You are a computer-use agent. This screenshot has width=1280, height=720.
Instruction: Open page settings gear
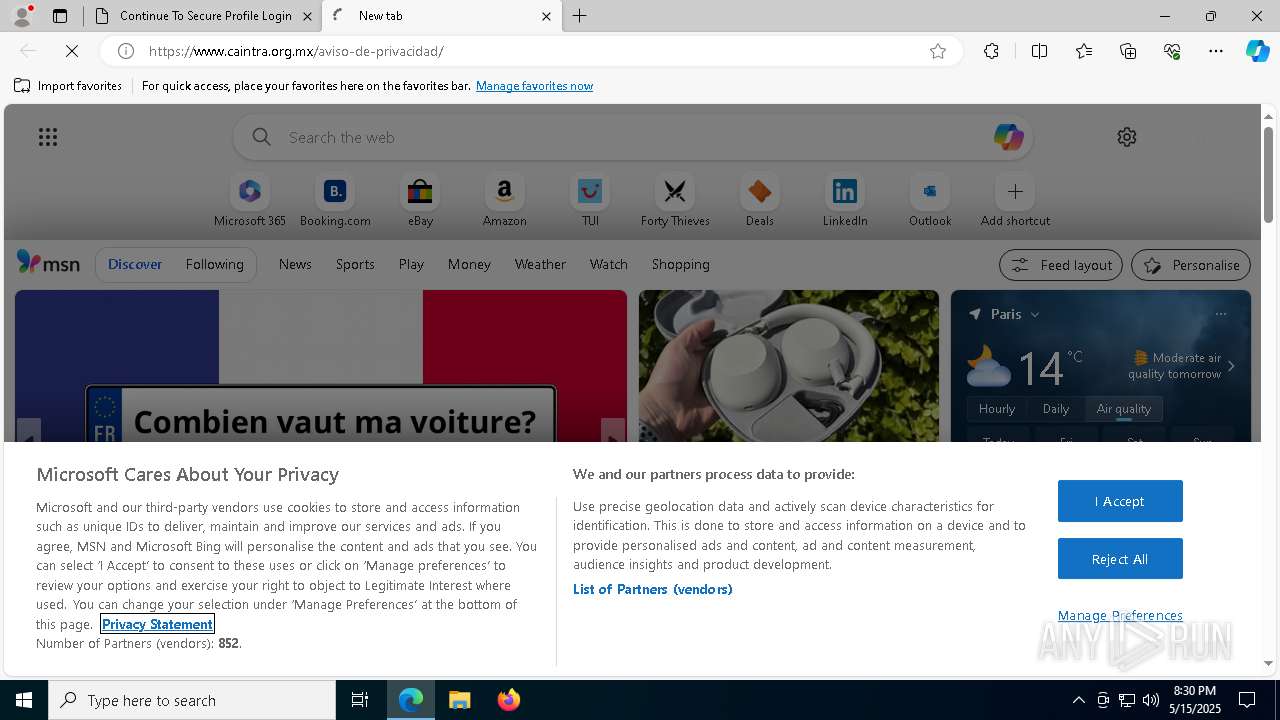point(1127,137)
